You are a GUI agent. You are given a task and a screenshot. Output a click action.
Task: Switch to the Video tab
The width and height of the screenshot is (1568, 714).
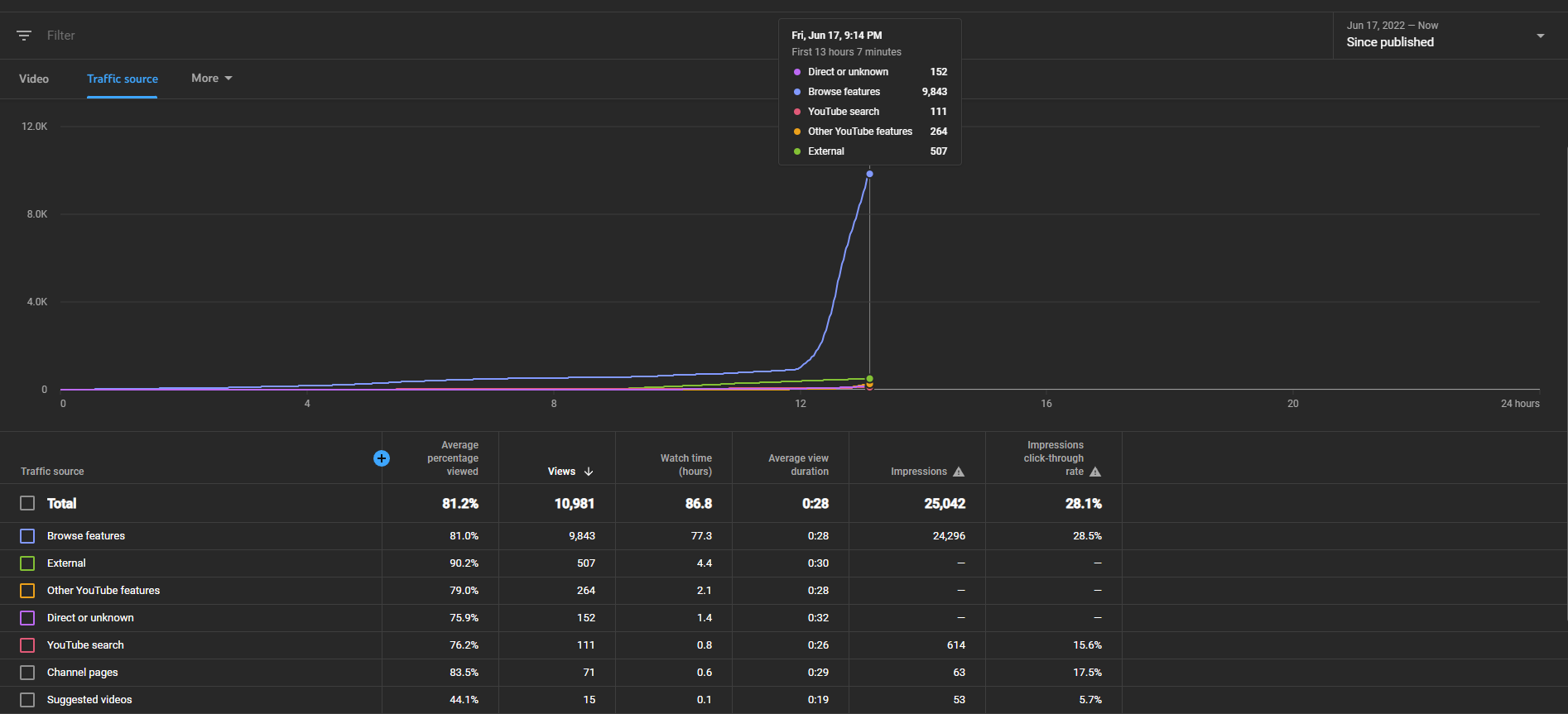point(34,79)
